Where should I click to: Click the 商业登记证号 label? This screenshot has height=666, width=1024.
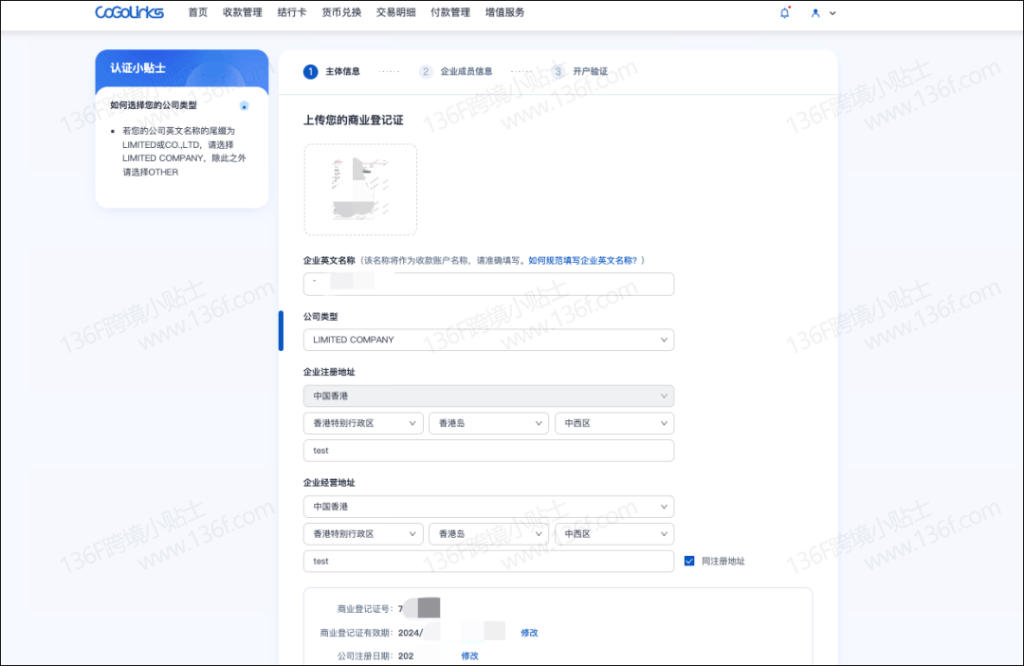click(364, 609)
